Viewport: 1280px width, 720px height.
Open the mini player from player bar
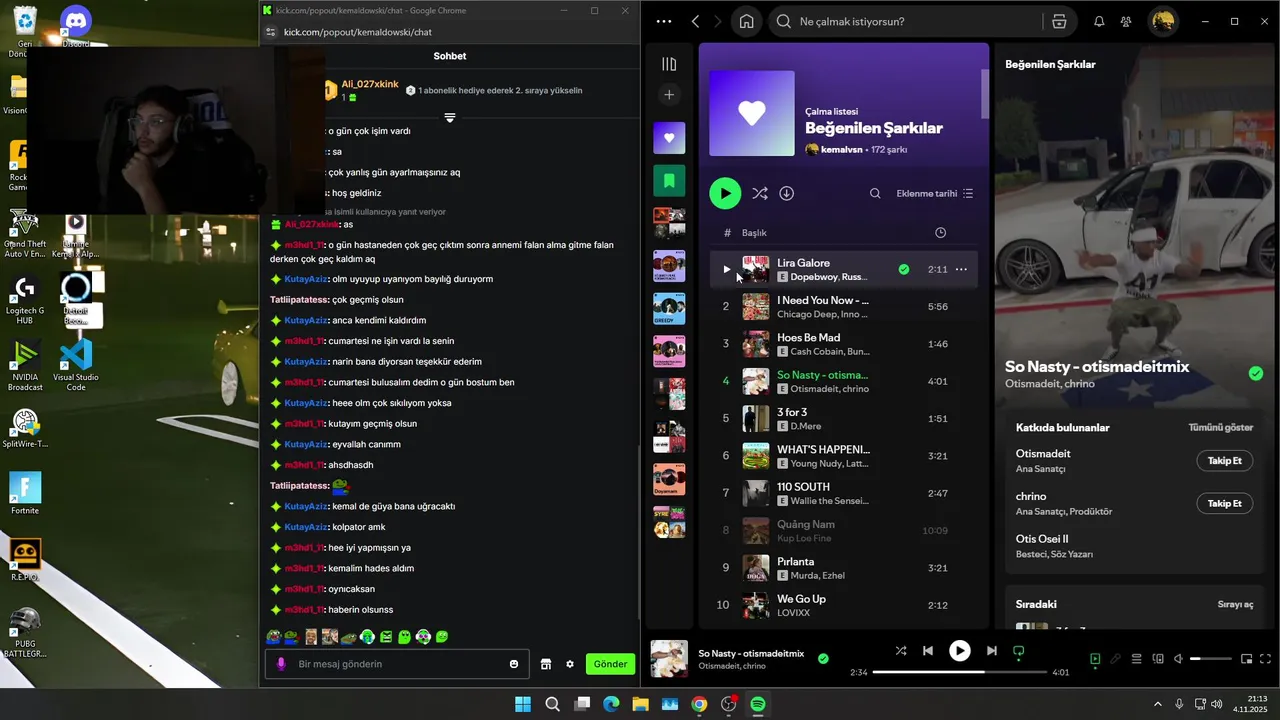coord(1246,659)
